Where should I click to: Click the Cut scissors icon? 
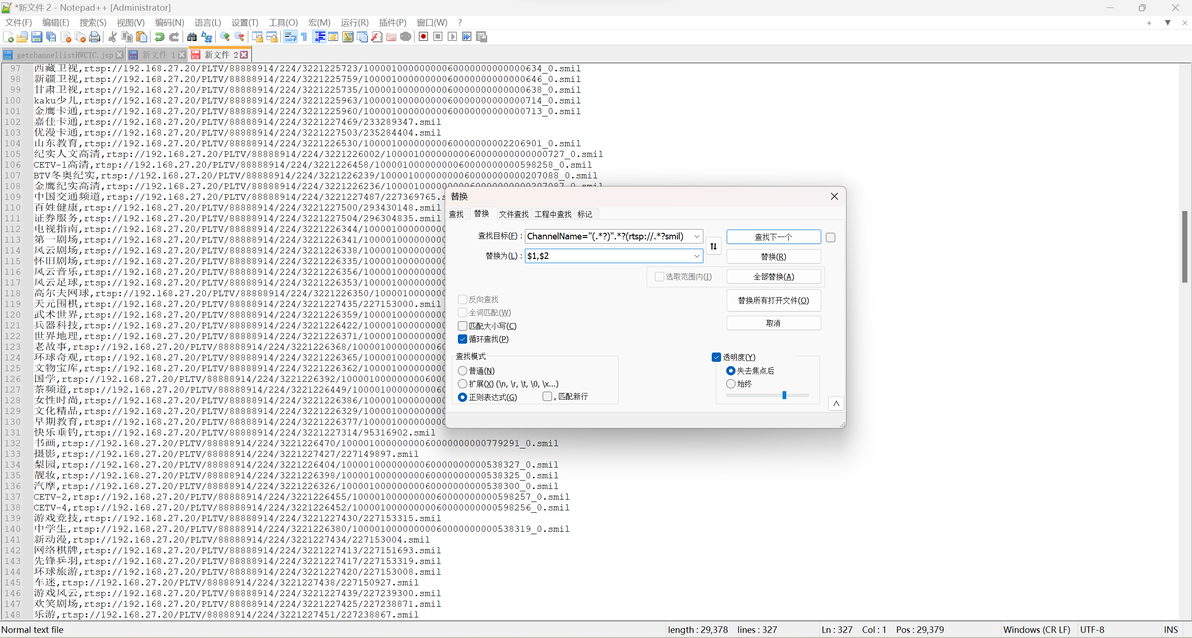tap(112, 37)
